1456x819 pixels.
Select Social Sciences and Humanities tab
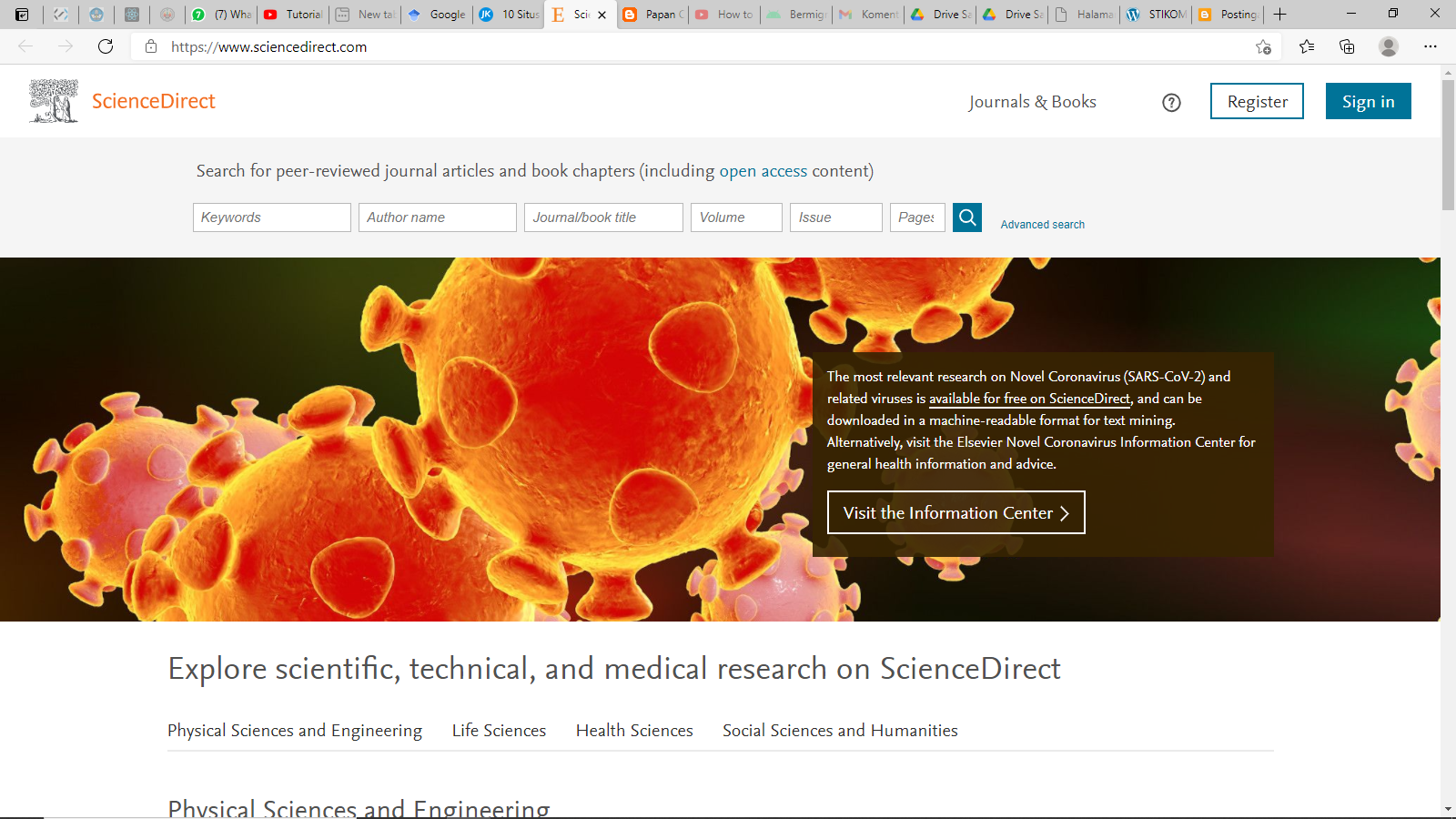coord(840,731)
